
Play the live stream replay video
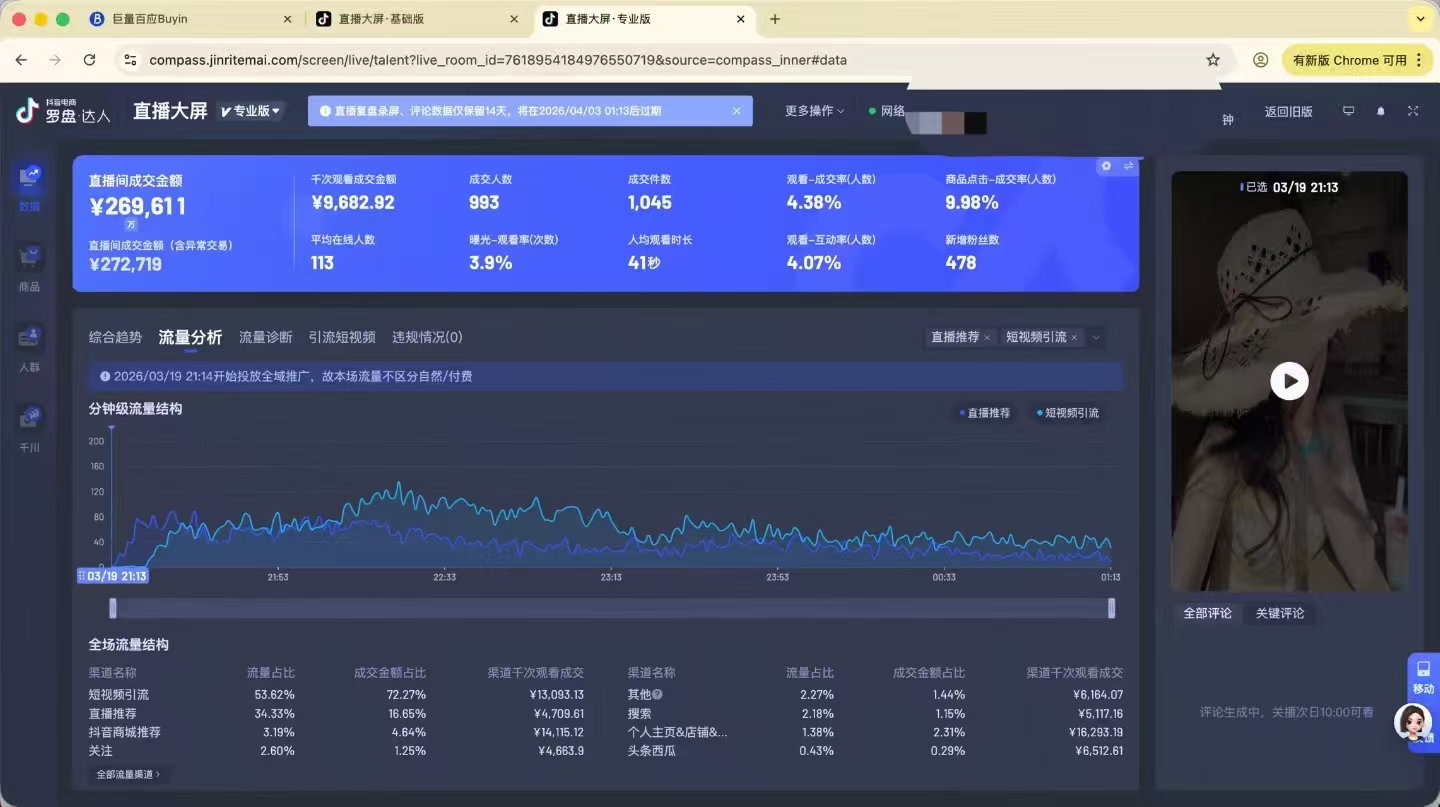[x=1289, y=381]
